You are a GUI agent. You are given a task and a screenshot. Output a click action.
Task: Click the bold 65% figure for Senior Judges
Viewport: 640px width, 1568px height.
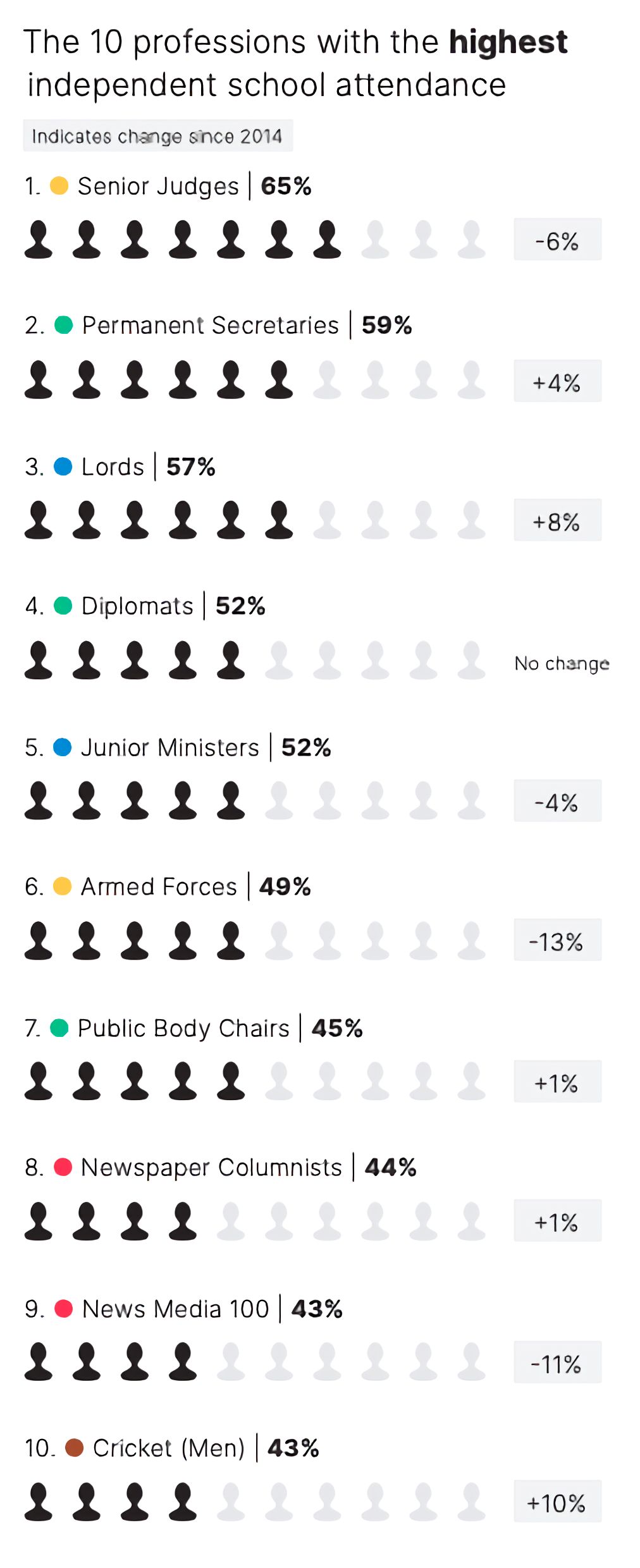(286, 186)
